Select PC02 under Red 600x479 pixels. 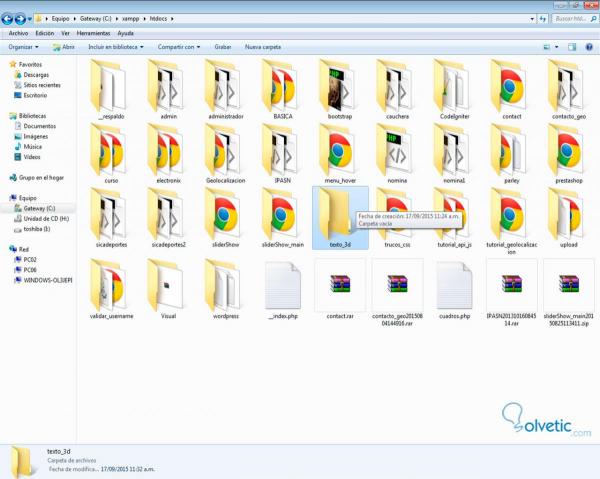point(30,260)
